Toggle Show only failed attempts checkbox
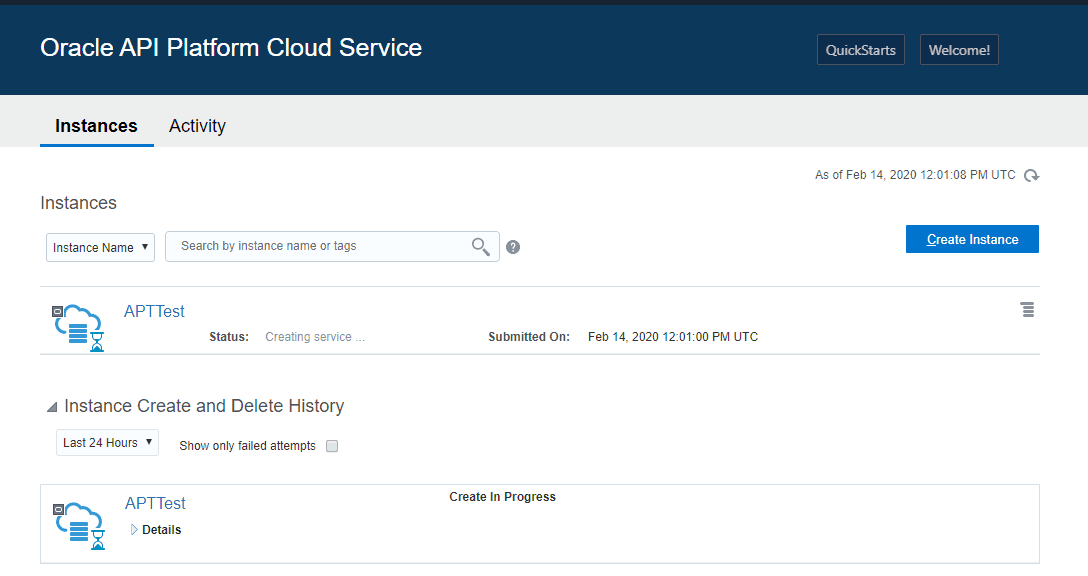Image resolution: width=1088 pixels, height=576 pixels. coord(332,446)
